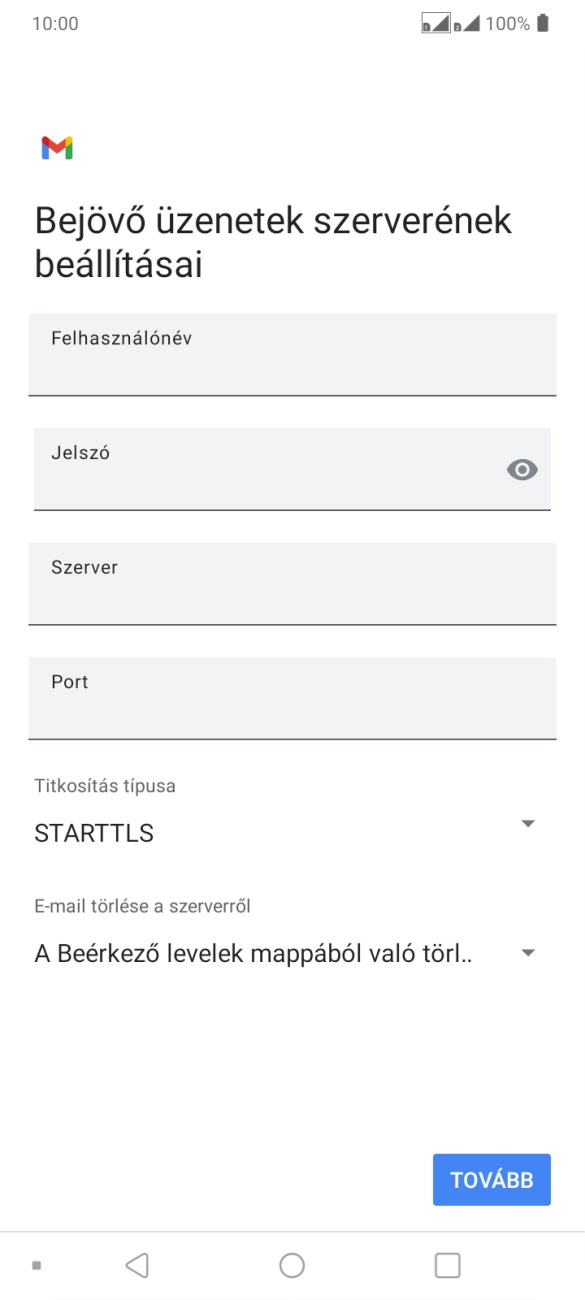Focus the Felhasználónév input field
Screen dimensions: 585x1300
tap(292, 356)
